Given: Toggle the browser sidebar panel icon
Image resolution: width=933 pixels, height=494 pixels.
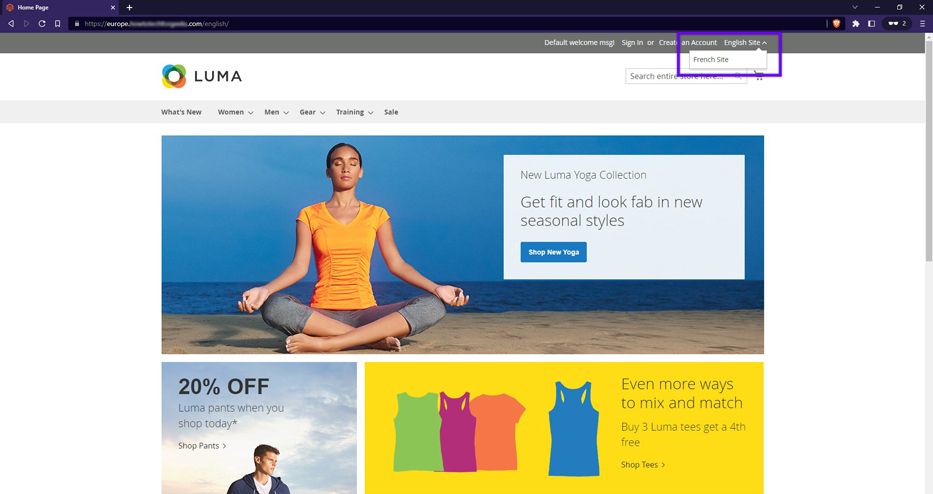Looking at the screenshot, I should [872, 24].
